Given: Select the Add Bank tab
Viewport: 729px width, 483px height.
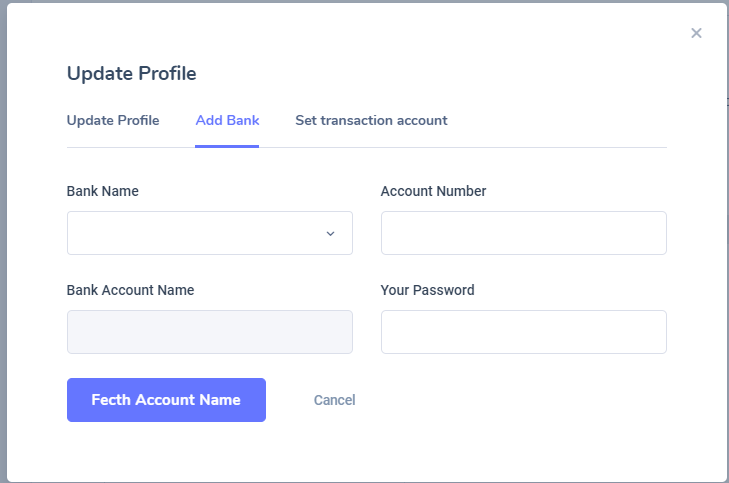Looking at the screenshot, I should 227,120.
